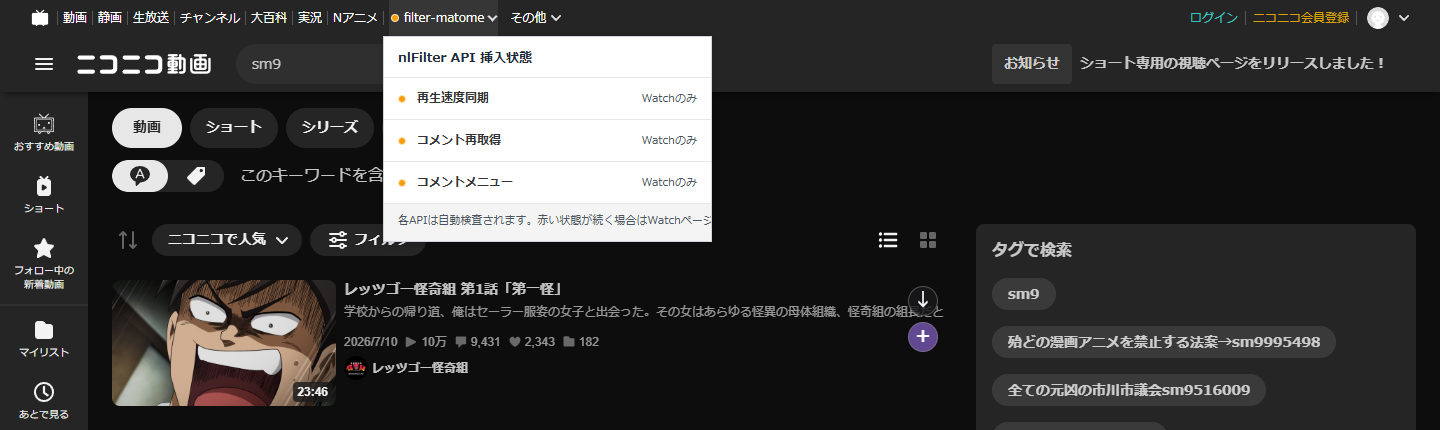Viewport: 1440px width, 430px height.
Task: Click the レッツゴー怪奇組 channel name
Action: pos(420,368)
